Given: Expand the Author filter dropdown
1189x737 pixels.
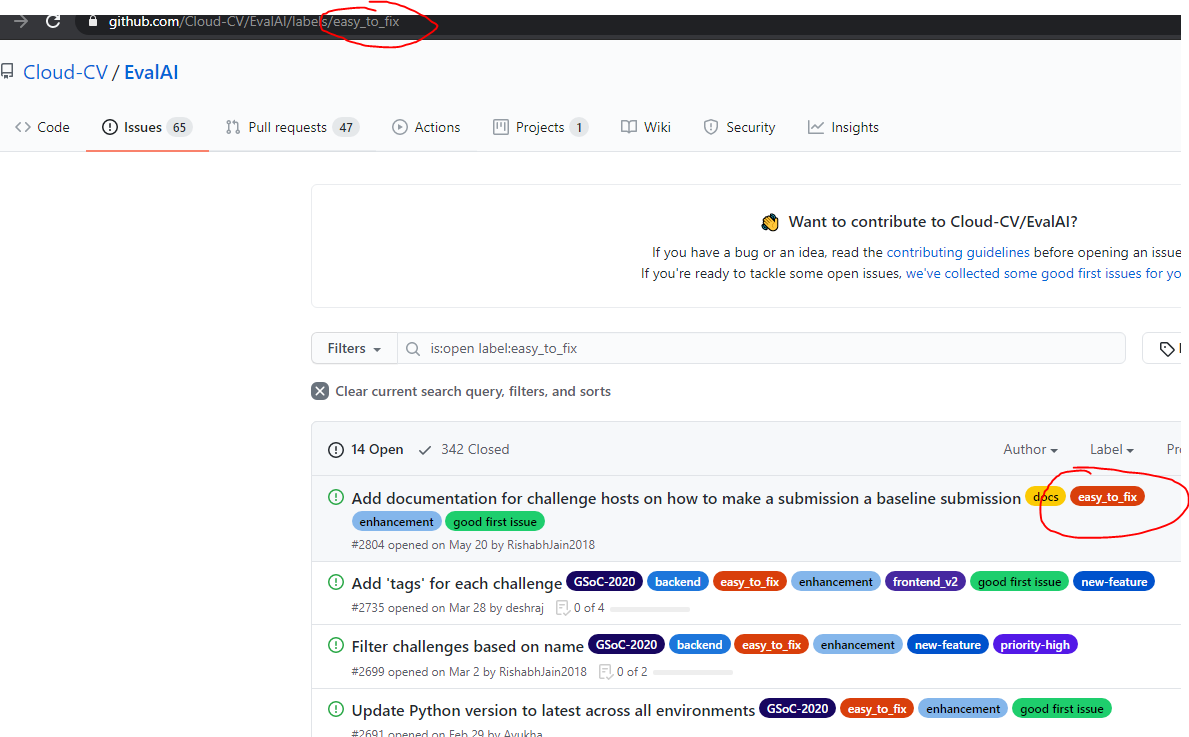Looking at the screenshot, I should pyautogui.click(x=1031, y=450).
